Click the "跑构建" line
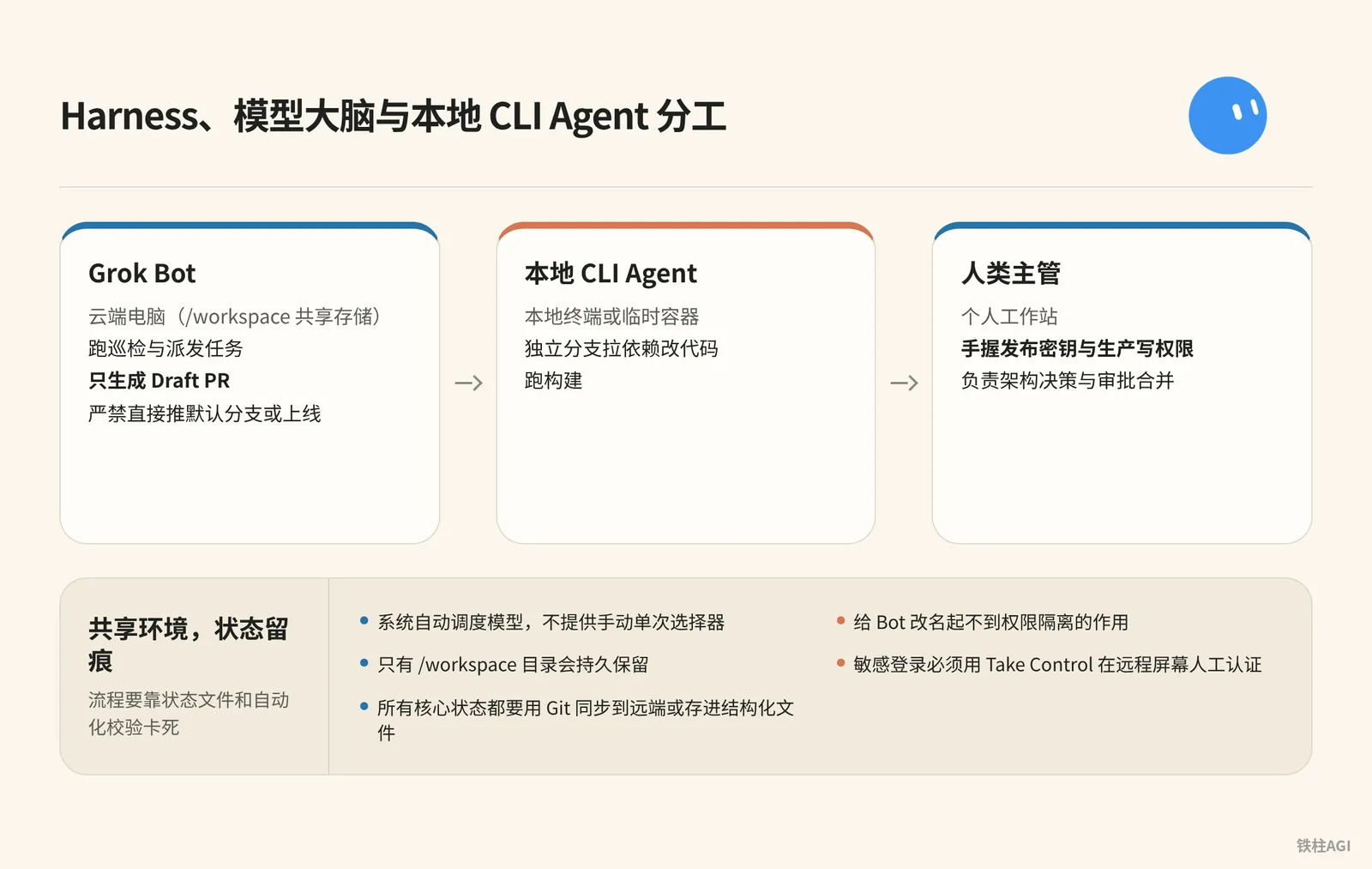 (553, 381)
